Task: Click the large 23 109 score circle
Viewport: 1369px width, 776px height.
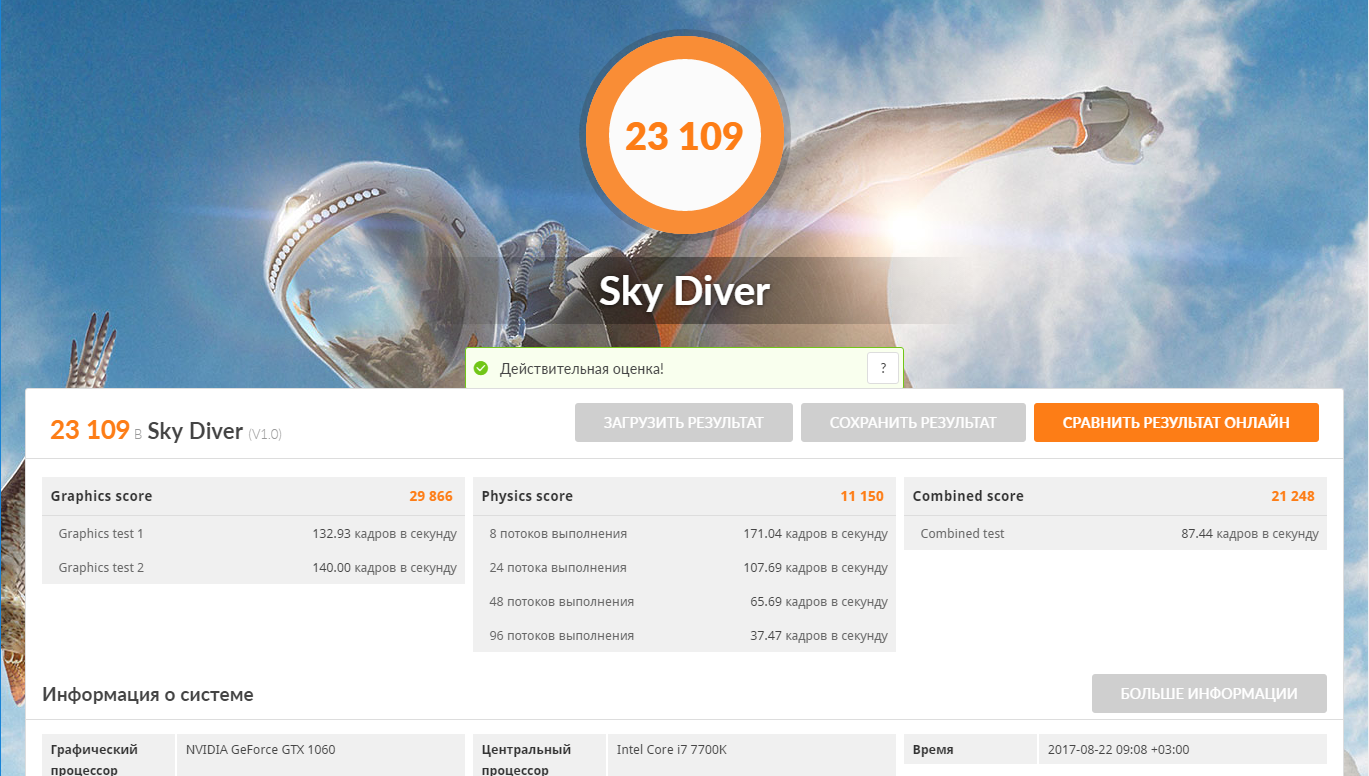Action: pyautogui.click(x=685, y=136)
